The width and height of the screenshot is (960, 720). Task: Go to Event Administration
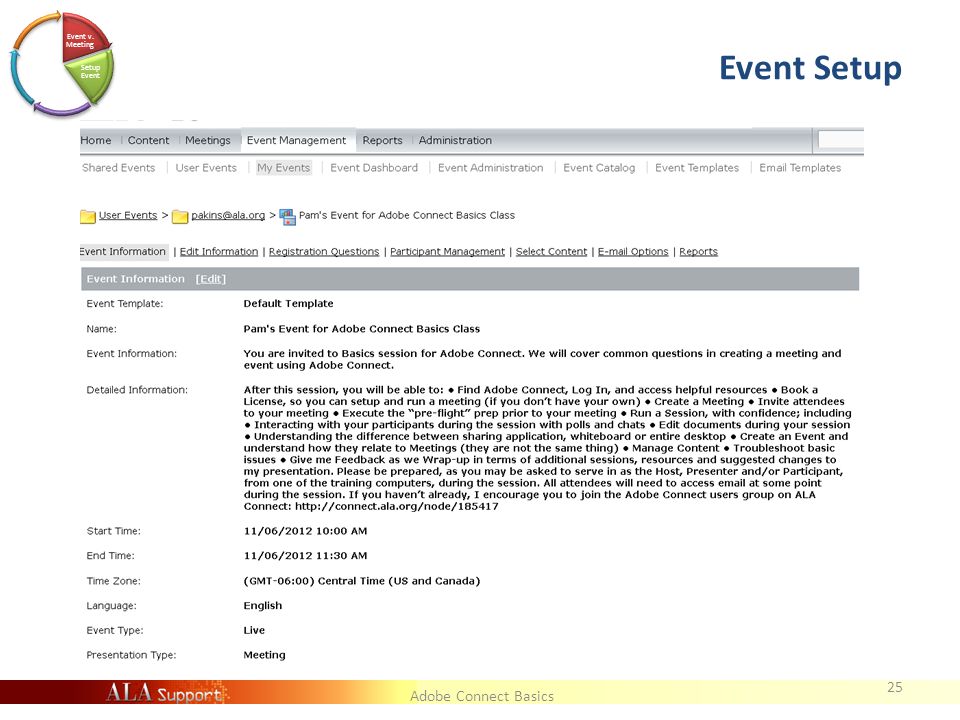pos(490,168)
